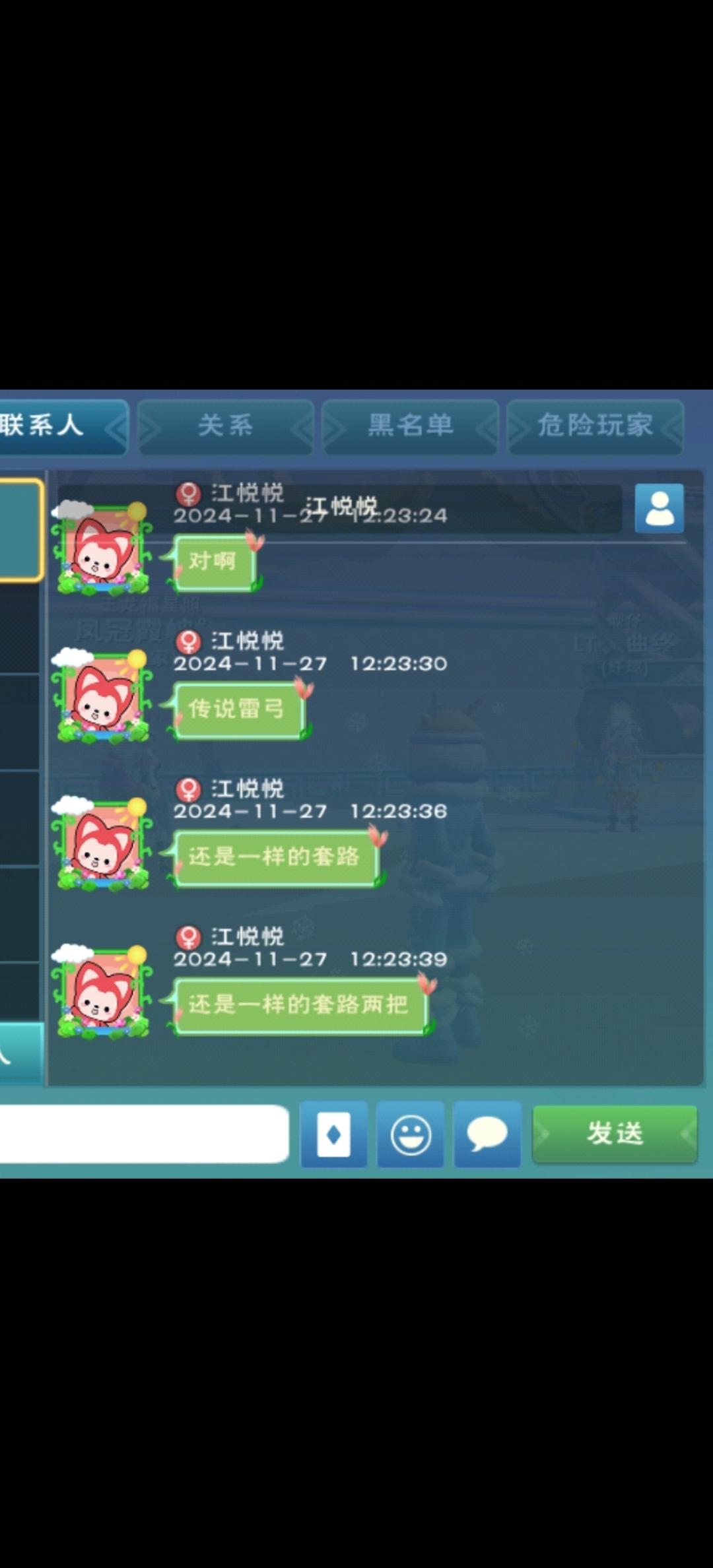Screen dimensions: 713x1568
Task: Tap the female gender icon on first message
Action: click(x=188, y=493)
